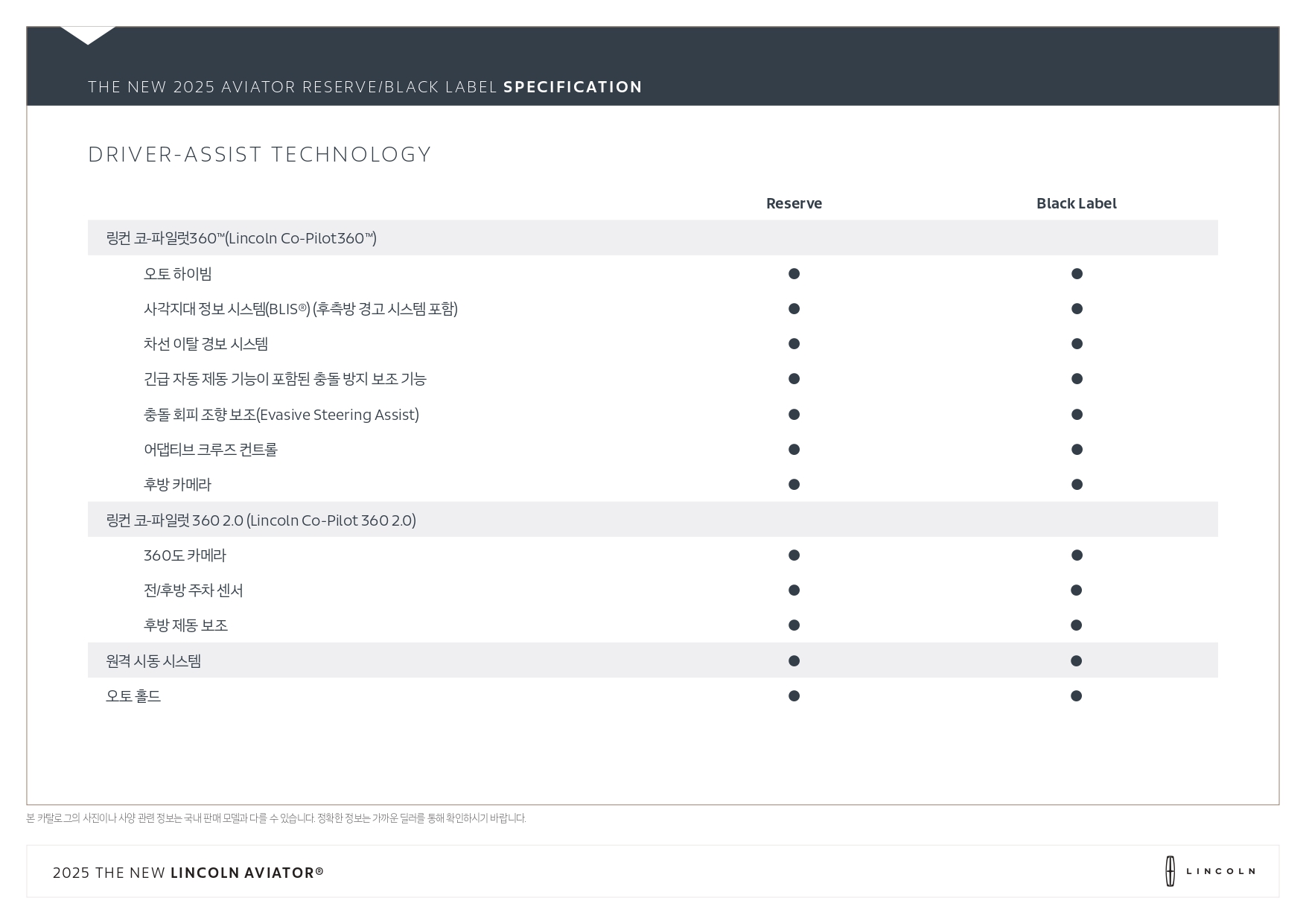Click the Black Label dot for Evasive Steering Assist

point(1077,415)
